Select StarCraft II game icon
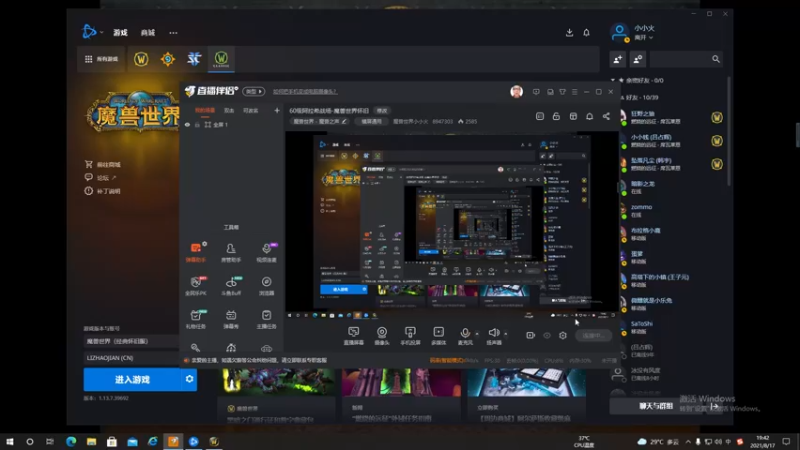The width and height of the screenshot is (800, 450). click(194, 59)
